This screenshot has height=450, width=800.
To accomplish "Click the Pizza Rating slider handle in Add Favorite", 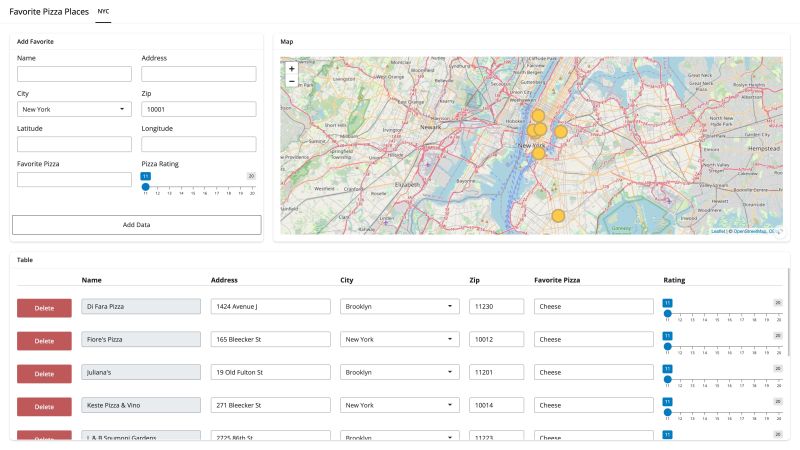I will pos(145,187).
